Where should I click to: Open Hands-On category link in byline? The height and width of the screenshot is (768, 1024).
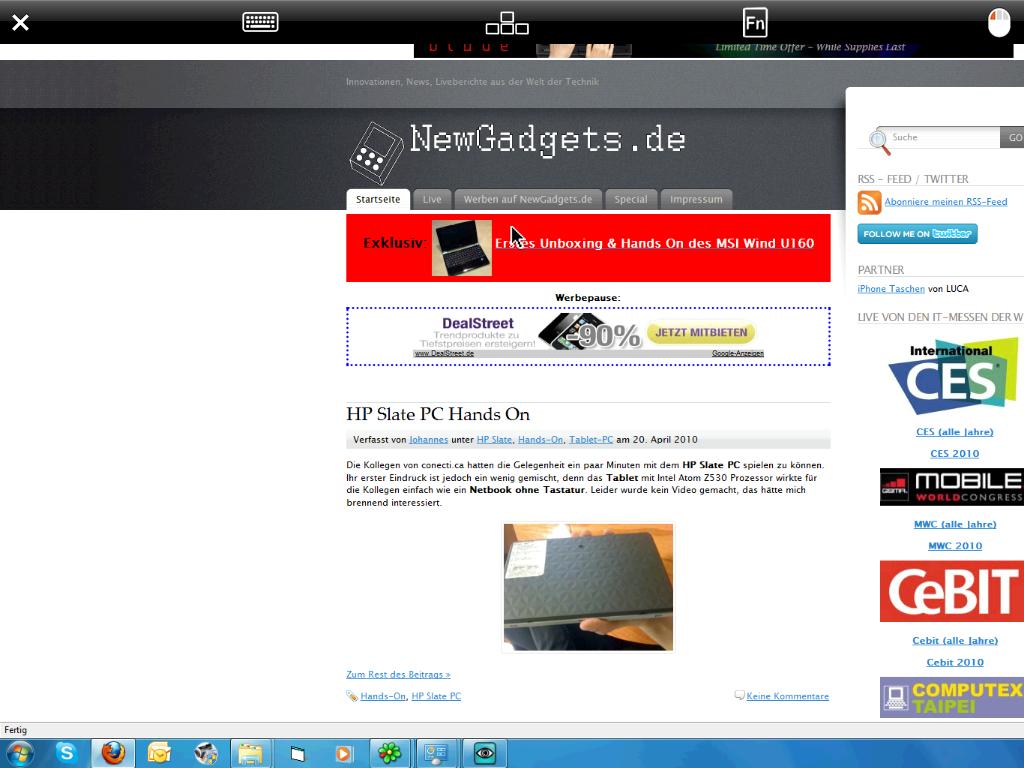(541, 440)
